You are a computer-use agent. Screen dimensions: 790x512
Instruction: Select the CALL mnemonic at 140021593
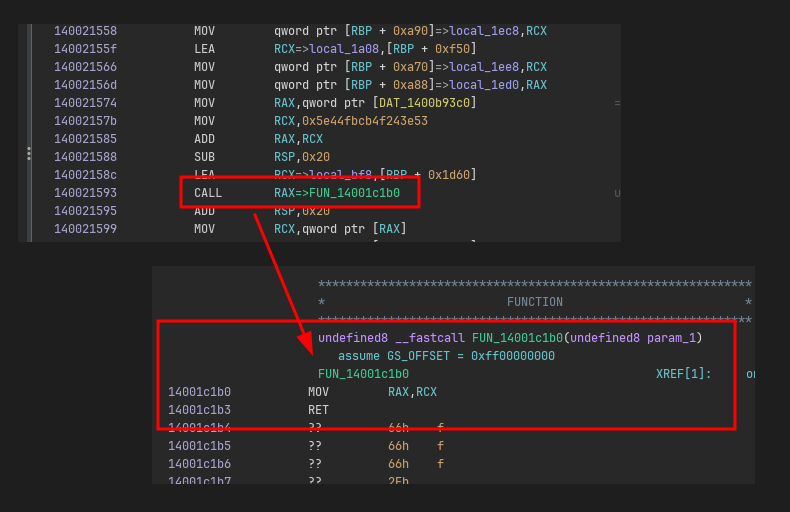208,193
